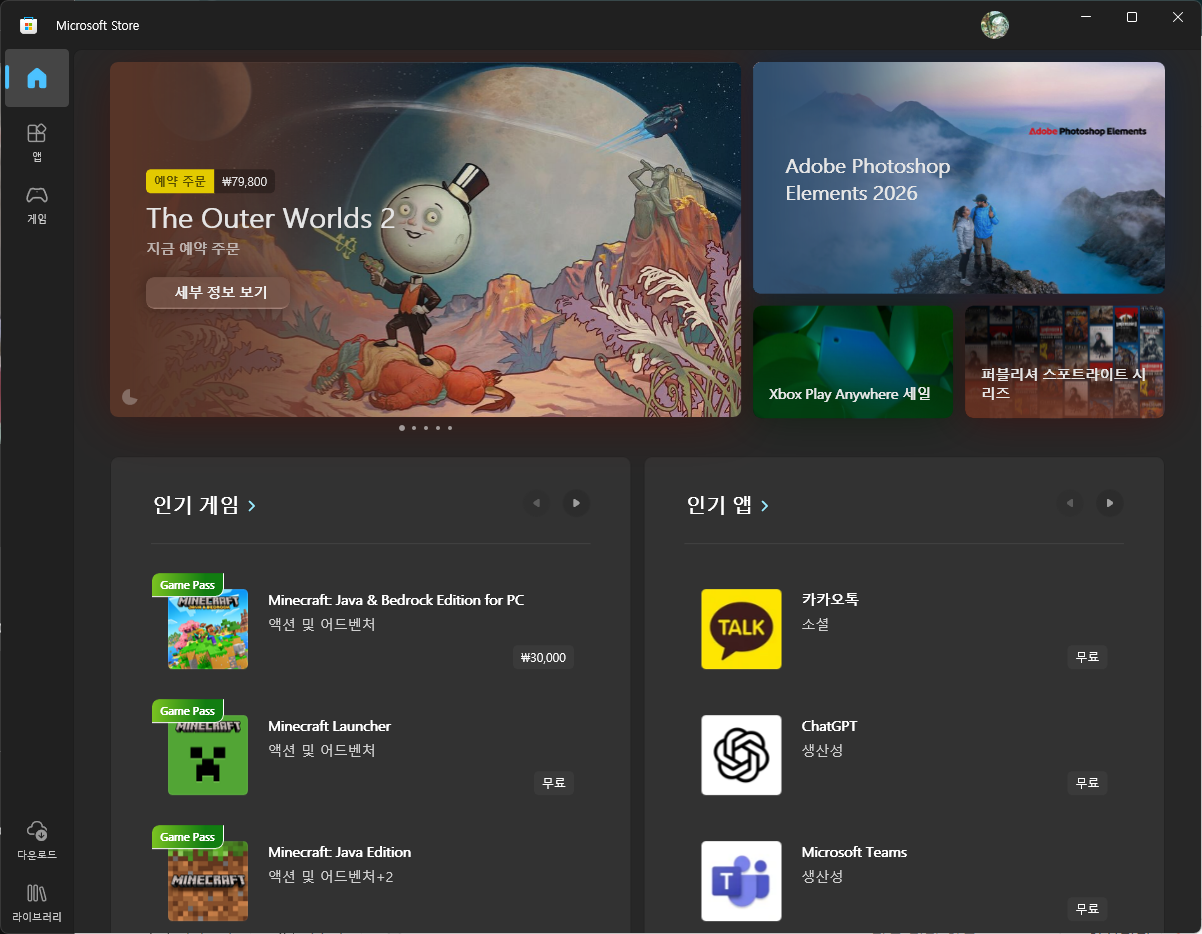
Task: Open the Microsoft Teams app icon
Action: point(741,881)
